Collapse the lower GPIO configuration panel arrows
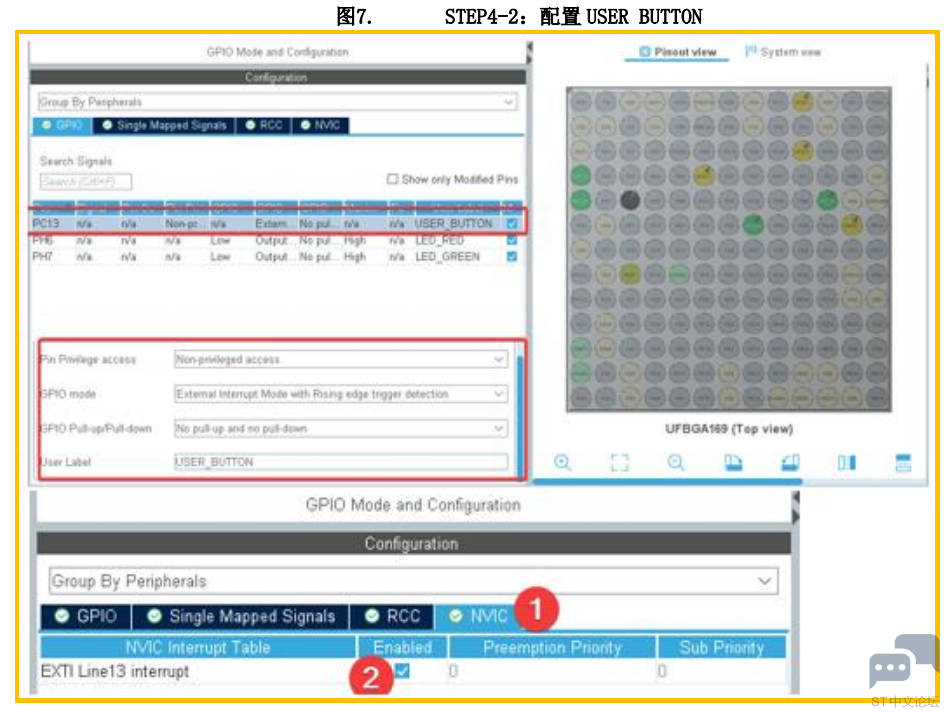The width and height of the screenshot is (948, 717). coord(795,507)
